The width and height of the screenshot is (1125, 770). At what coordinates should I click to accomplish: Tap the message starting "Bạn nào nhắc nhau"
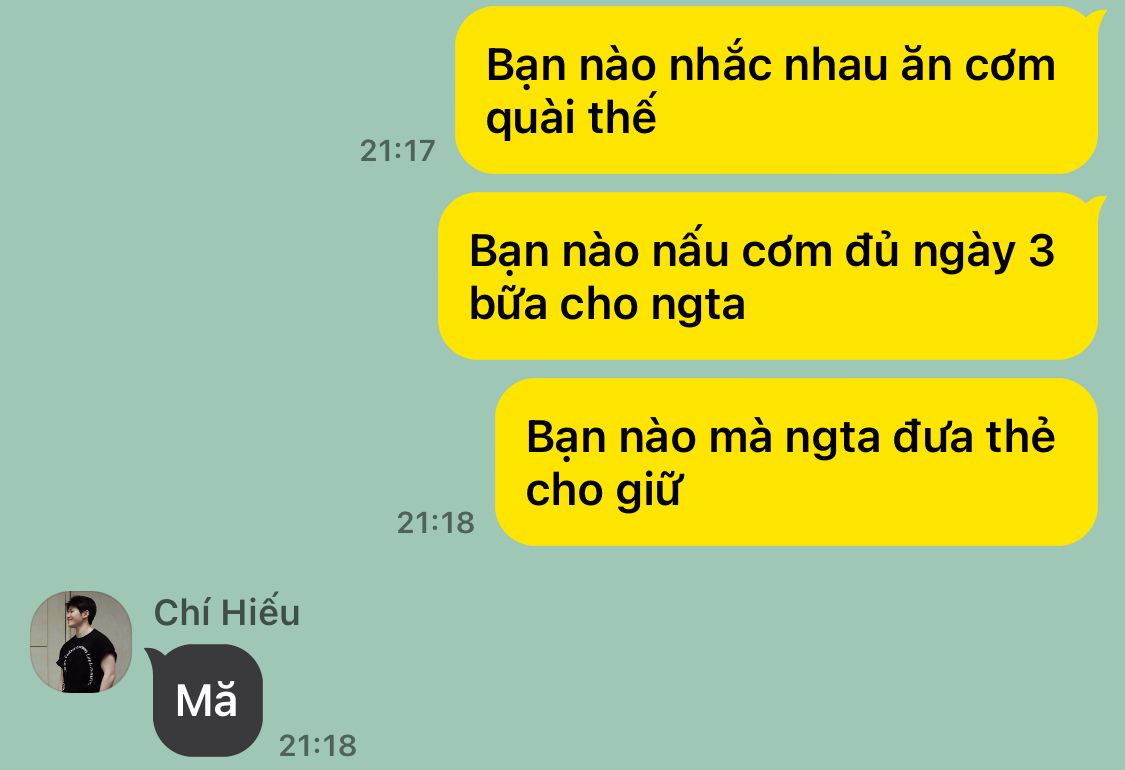pyautogui.click(x=776, y=90)
